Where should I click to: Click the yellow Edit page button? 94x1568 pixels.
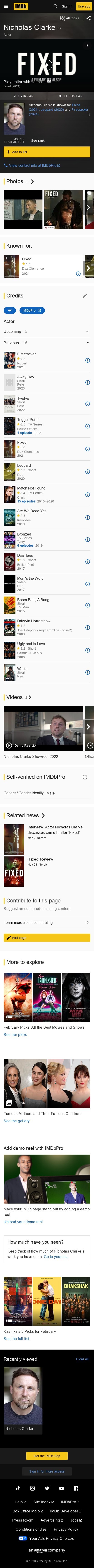click(x=47, y=938)
